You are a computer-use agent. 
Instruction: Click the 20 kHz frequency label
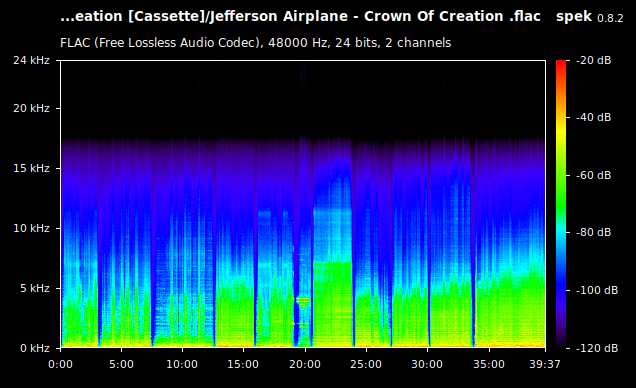pos(31,108)
